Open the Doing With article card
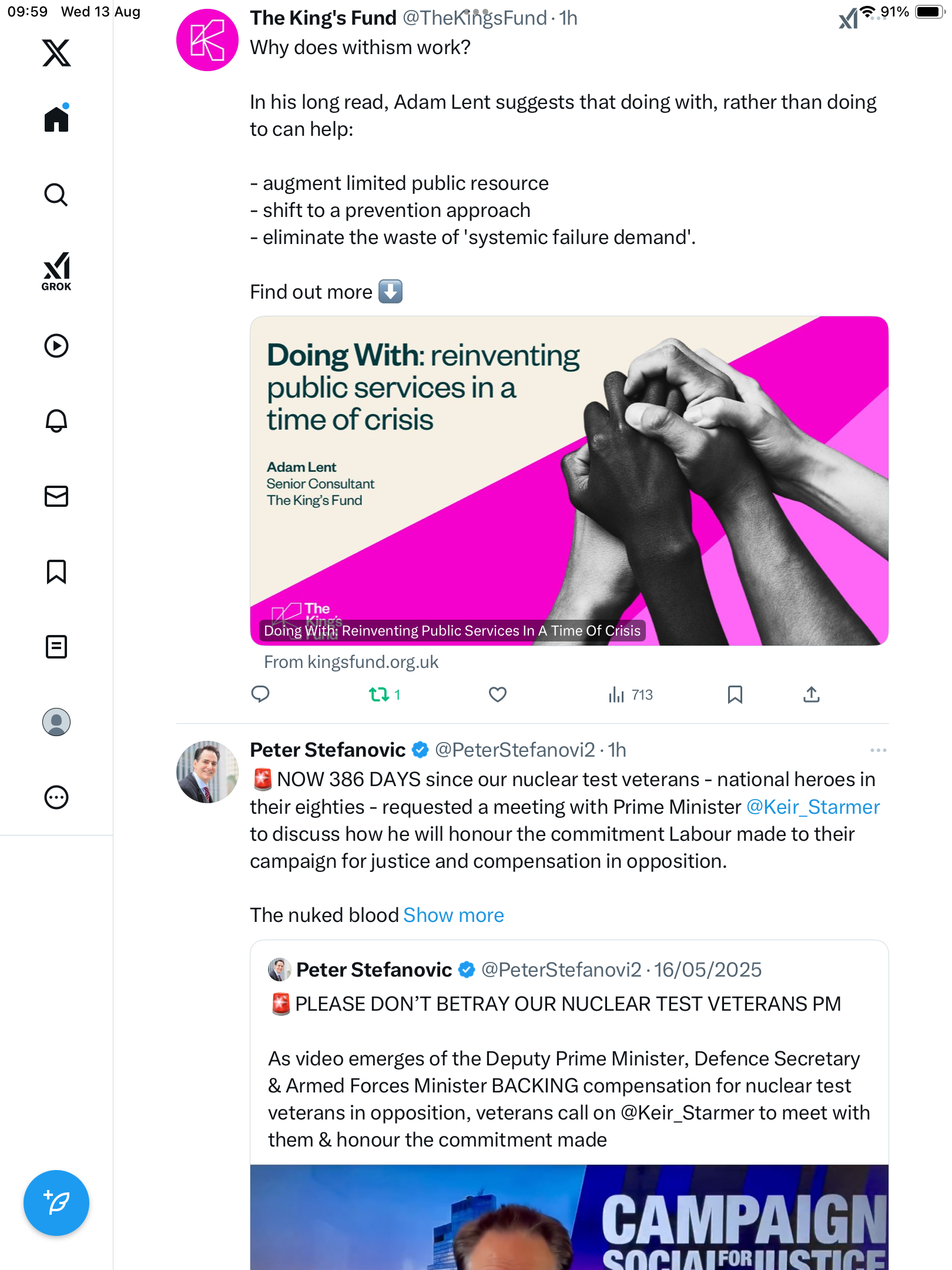Viewport: 952px width, 1270px height. pos(569,481)
